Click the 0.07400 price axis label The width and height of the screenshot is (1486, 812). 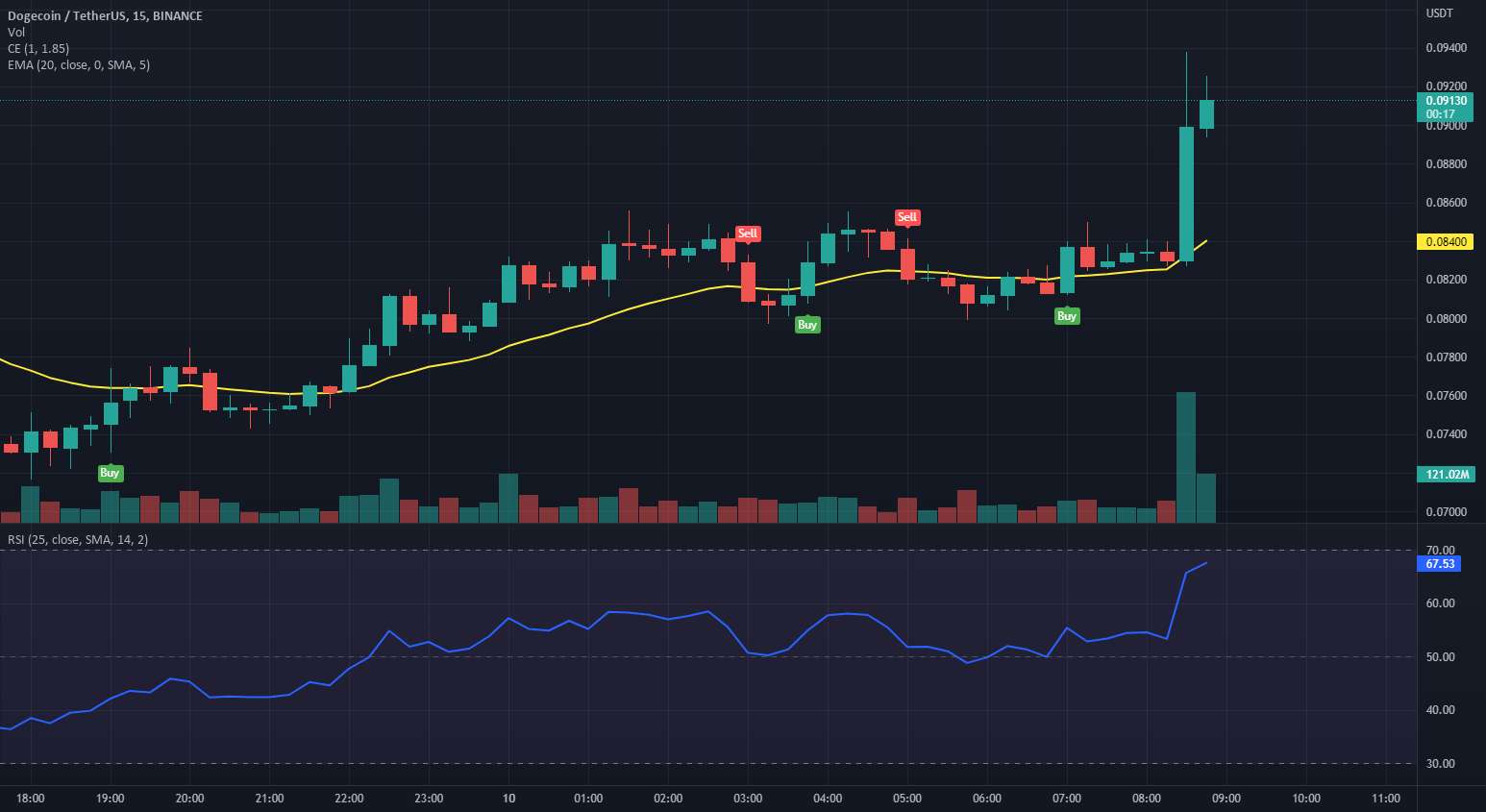point(1446,434)
